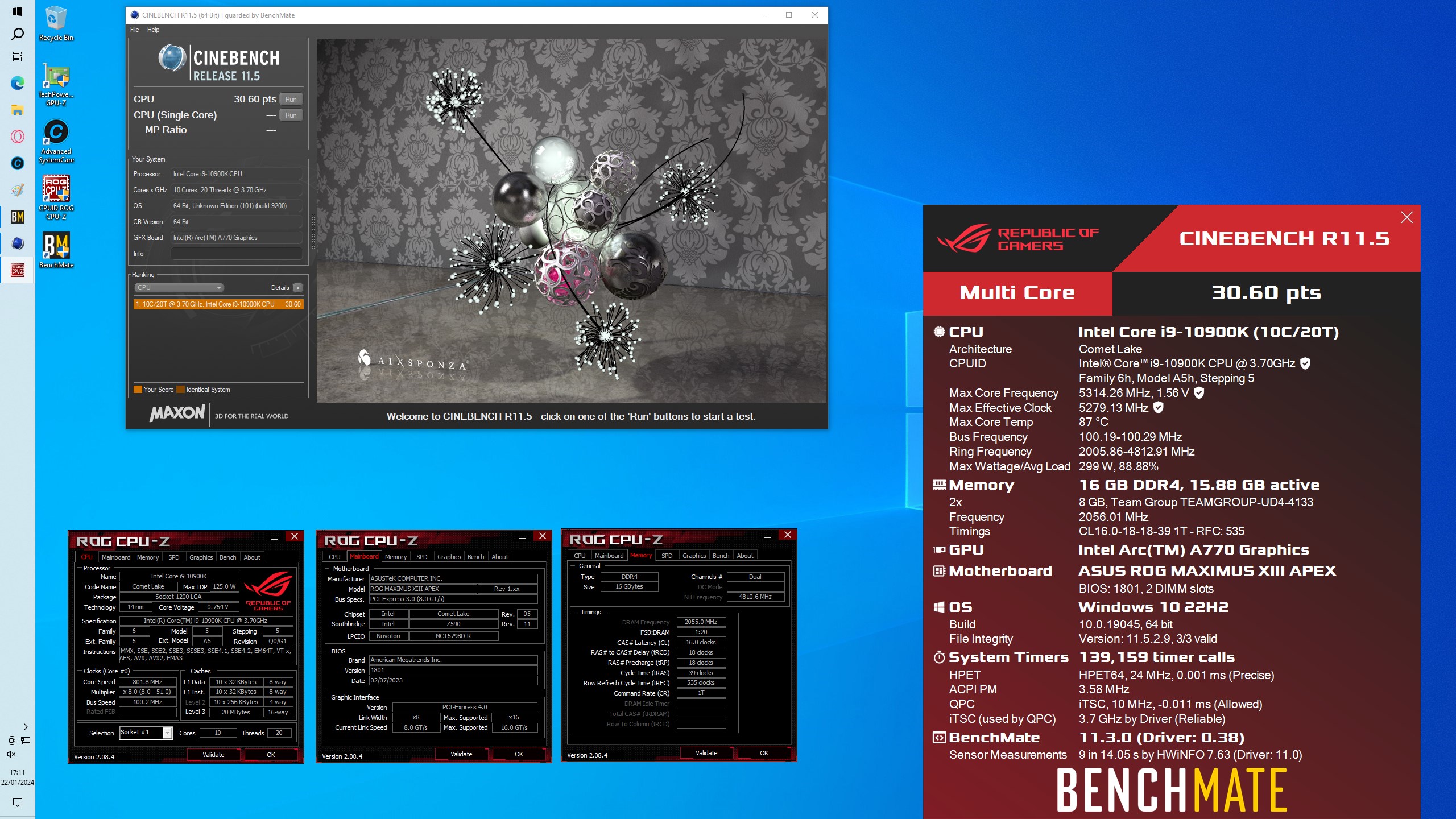Open Task View on the taskbar
The width and height of the screenshot is (1456, 819).
(17, 57)
